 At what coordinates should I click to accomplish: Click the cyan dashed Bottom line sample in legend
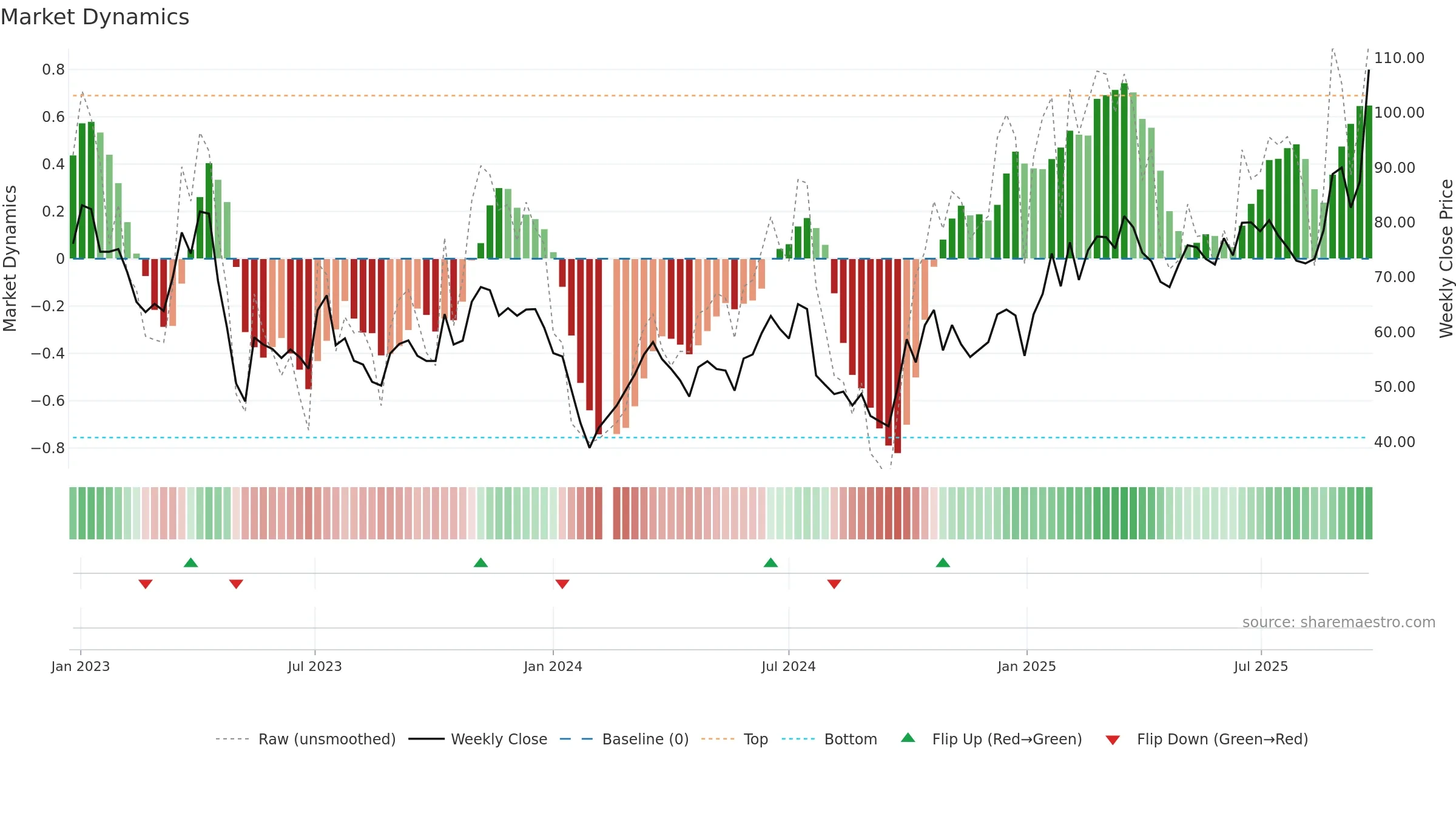(798, 739)
